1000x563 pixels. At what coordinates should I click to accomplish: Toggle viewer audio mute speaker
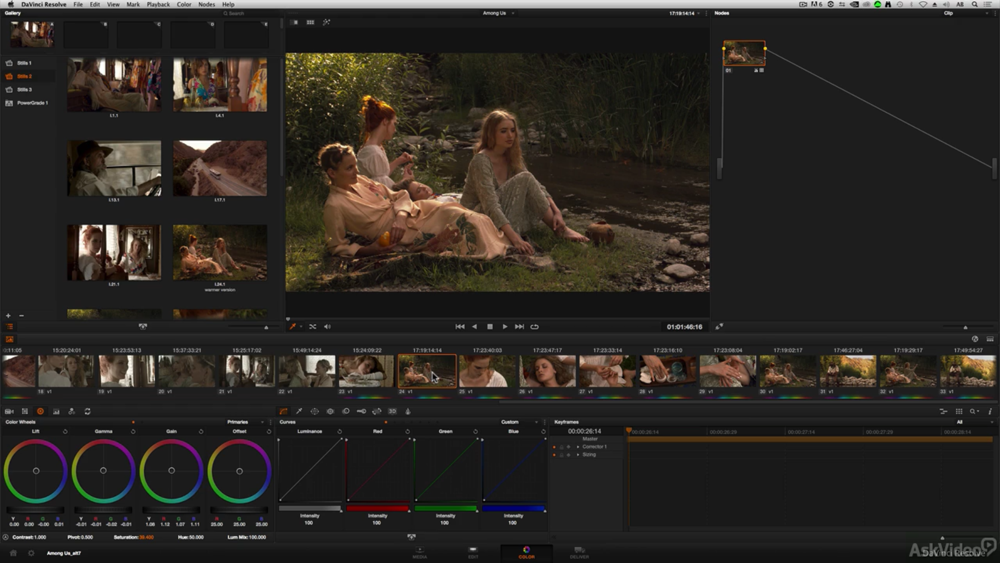(x=327, y=326)
